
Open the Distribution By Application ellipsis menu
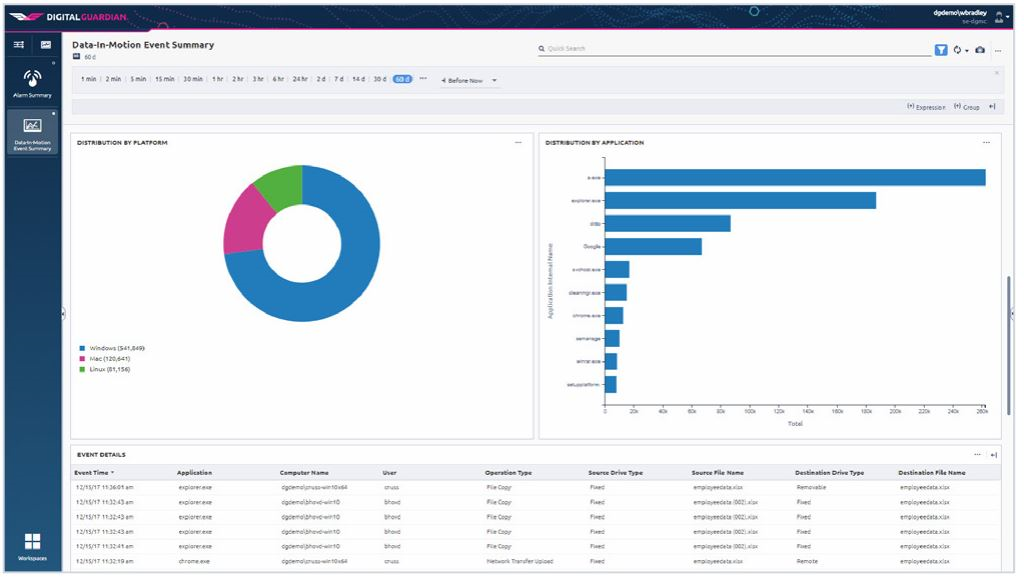[x=983, y=142]
